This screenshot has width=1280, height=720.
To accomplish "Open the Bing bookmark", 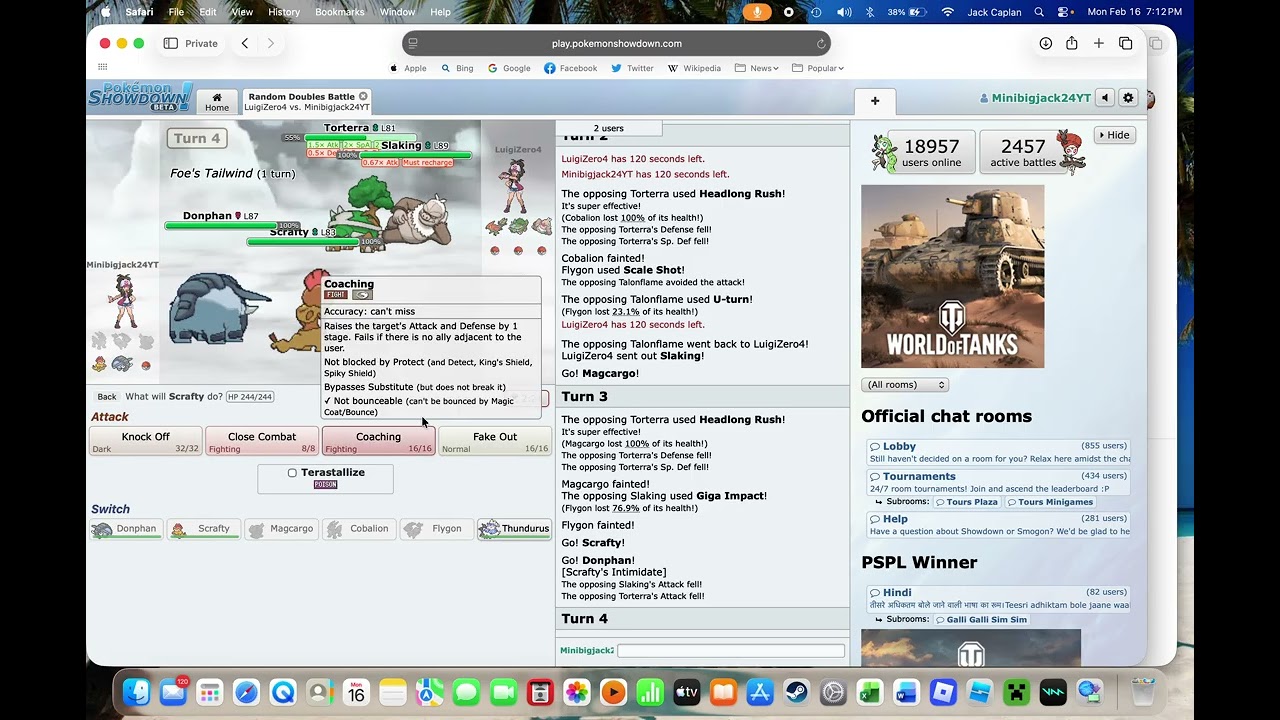I will 457,68.
